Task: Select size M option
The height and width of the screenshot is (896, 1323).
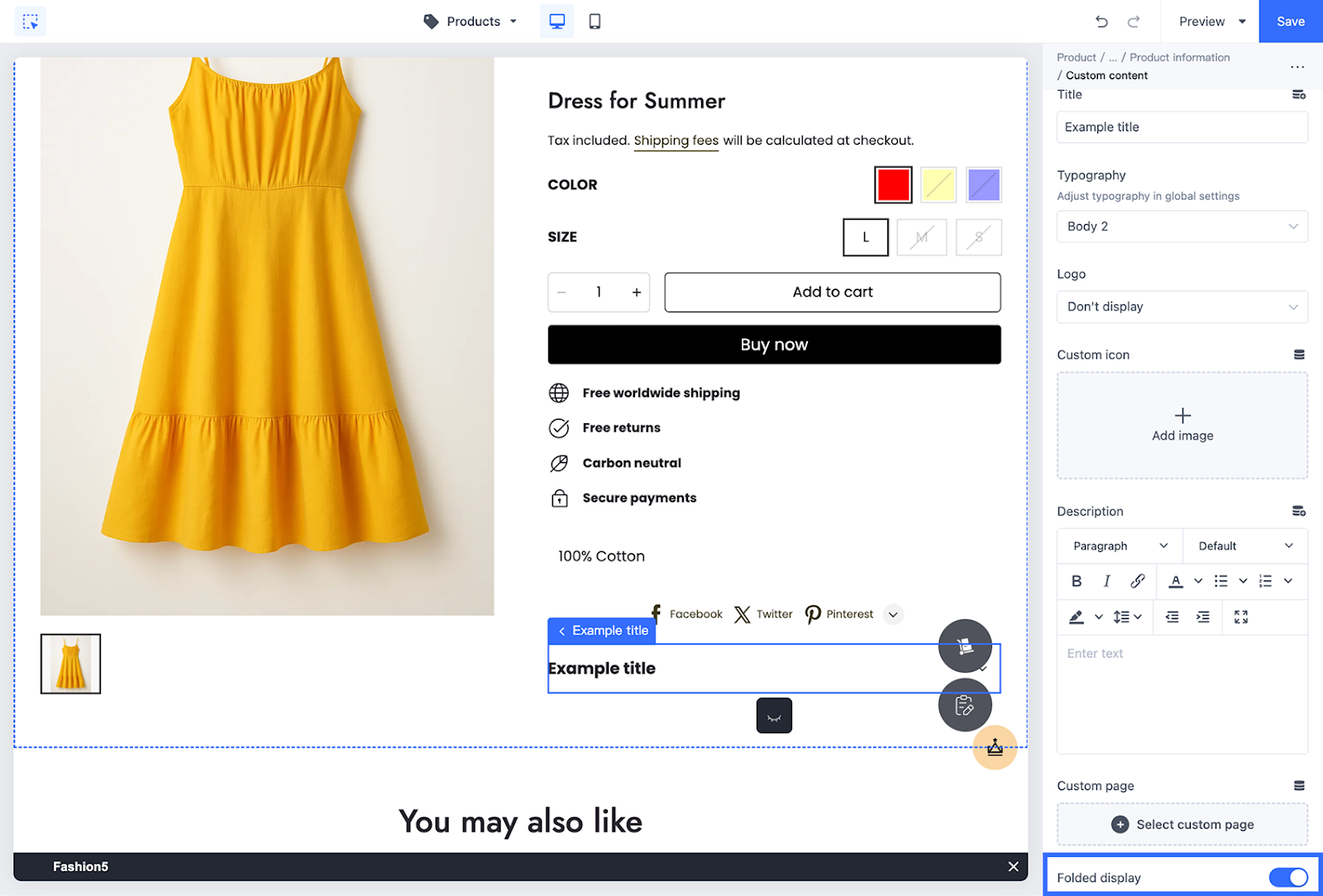Action: [921, 237]
